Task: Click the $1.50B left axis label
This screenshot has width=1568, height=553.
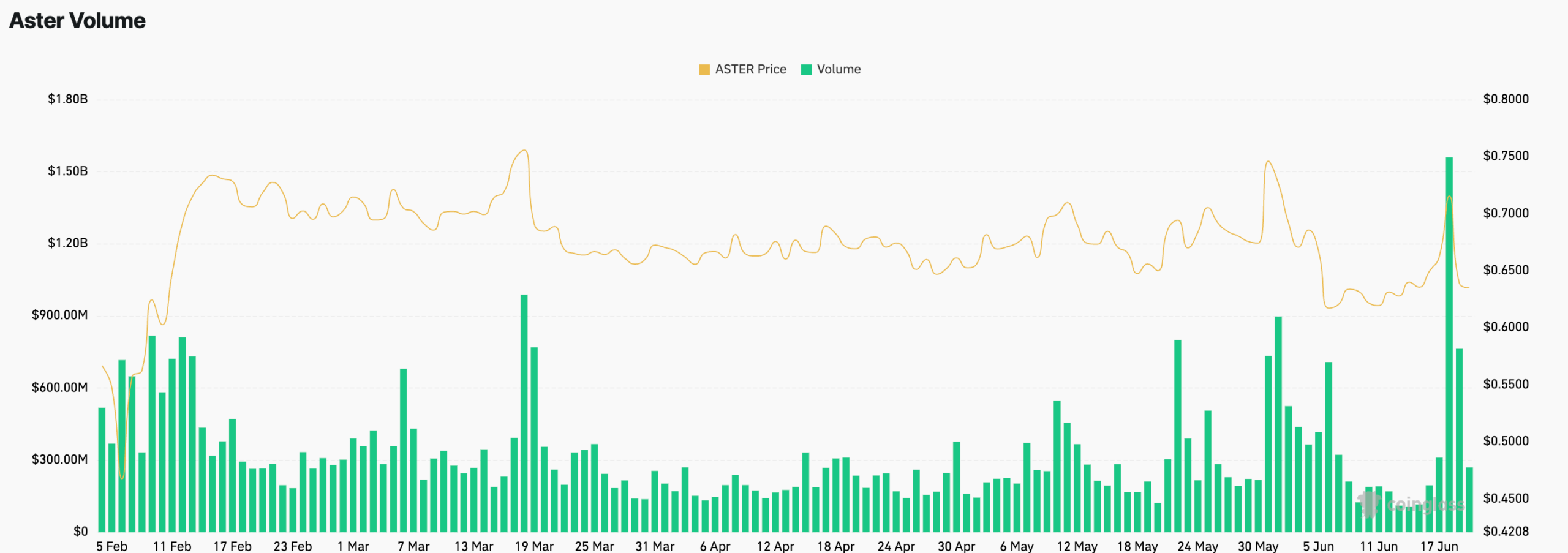Action: click(x=68, y=171)
